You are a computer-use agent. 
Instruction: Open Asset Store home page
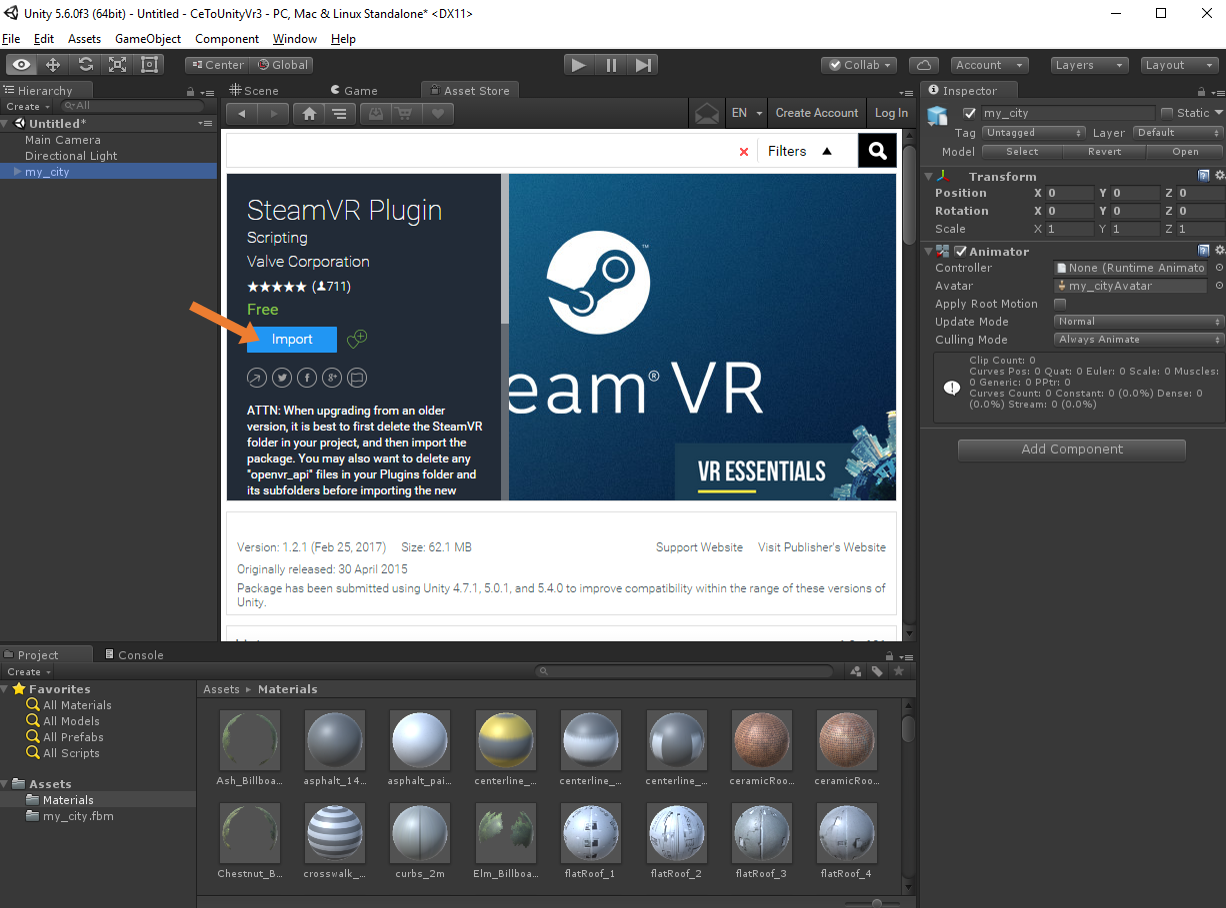309,113
